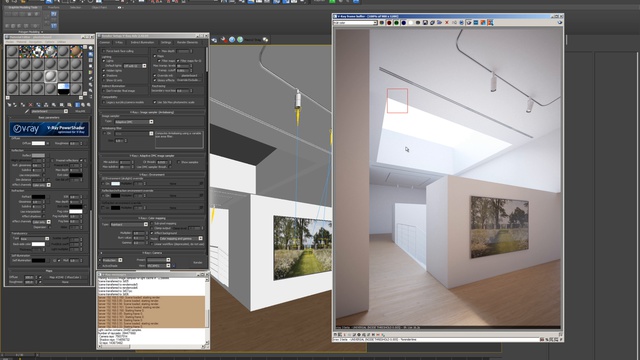Viewport: 640px width, 360px height.
Task: Switch to RGB channel icon in frame buffer
Action: [382, 23]
